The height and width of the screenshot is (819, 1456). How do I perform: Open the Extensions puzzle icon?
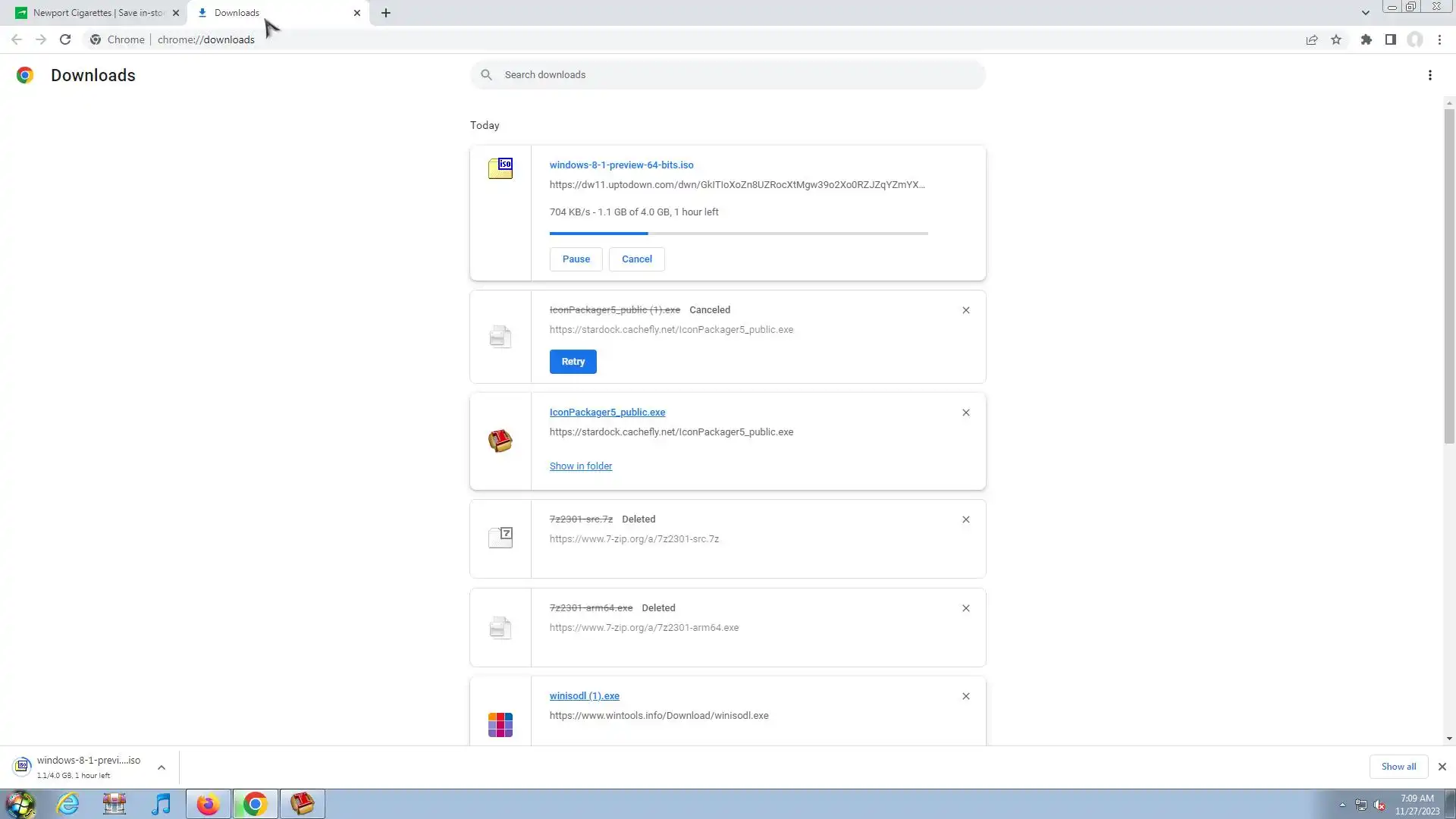pos(1366,39)
